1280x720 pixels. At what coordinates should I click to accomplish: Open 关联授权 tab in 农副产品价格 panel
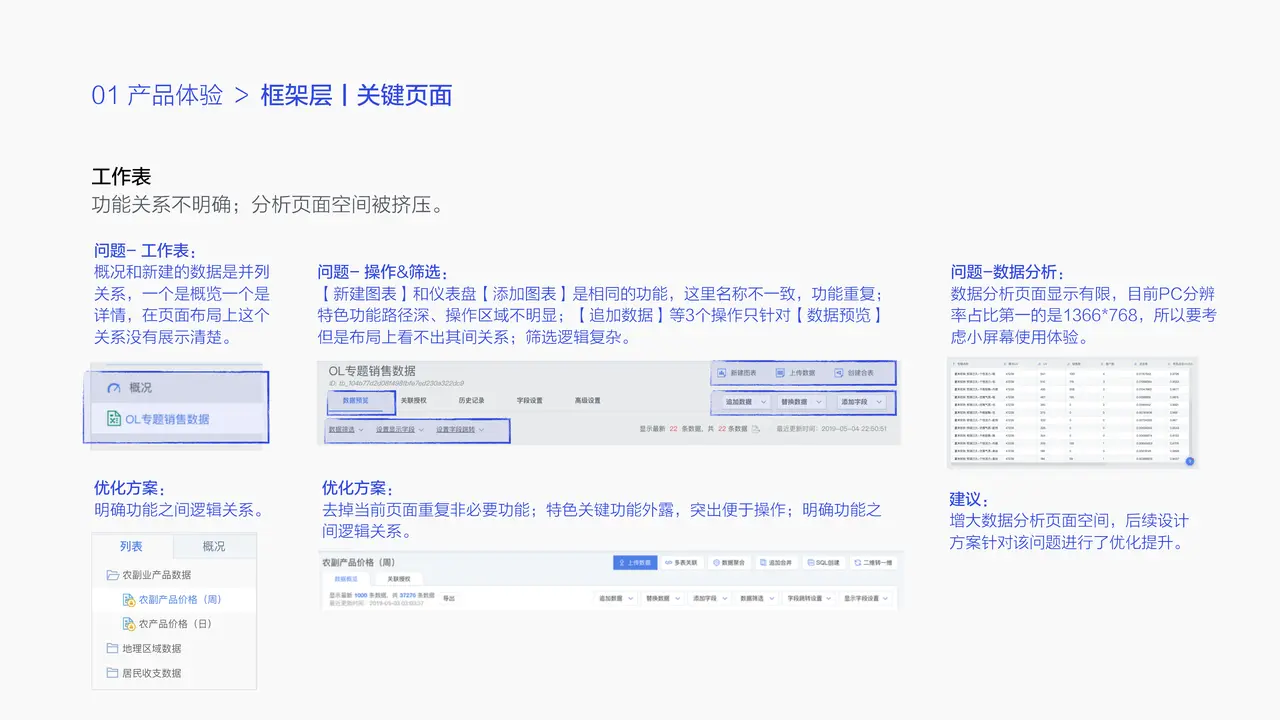pos(399,579)
